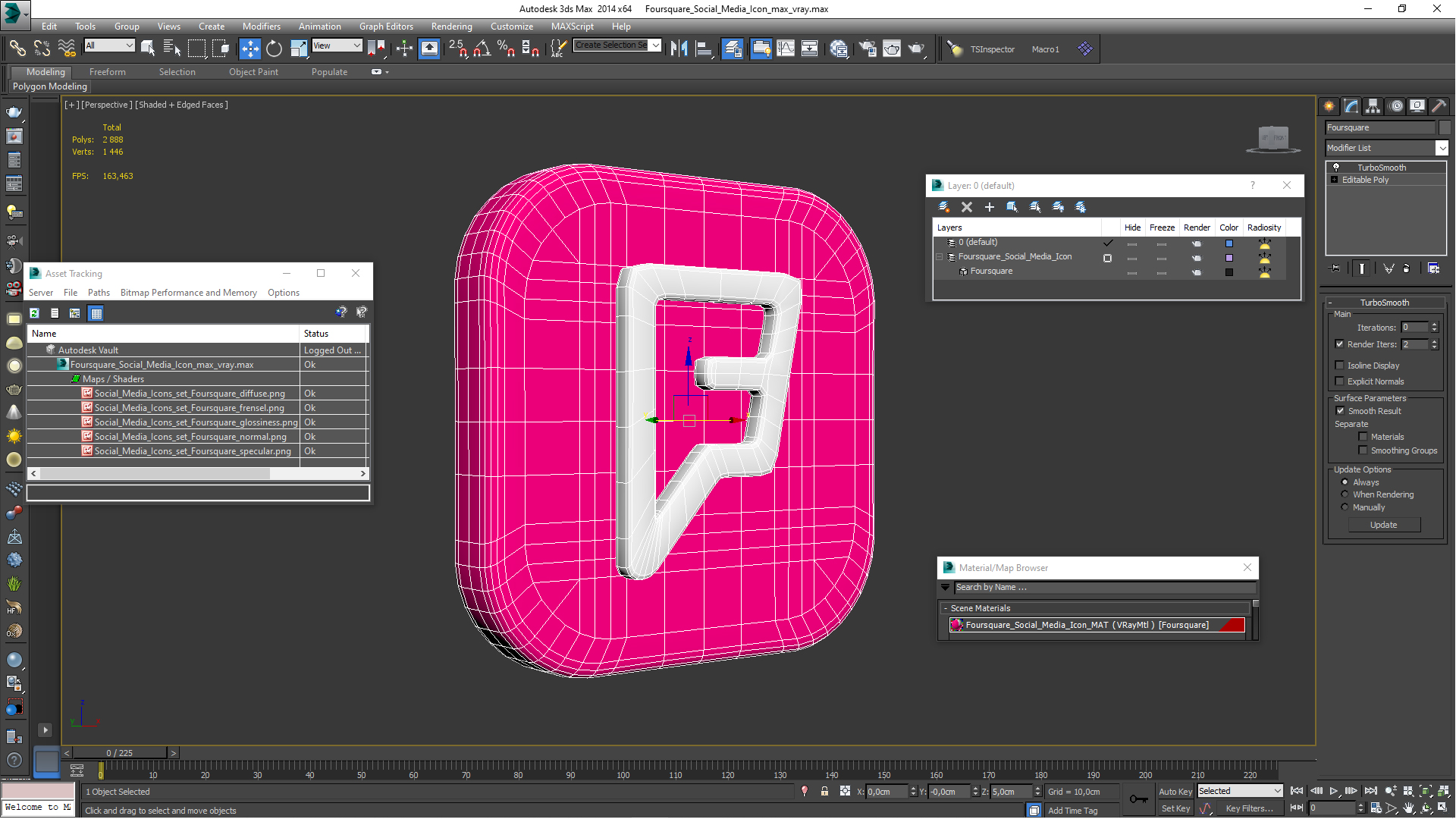The image size is (1456, 819).
Task: Toggle TurboSmooth modifier lightbulb visibility
Action: click(1336, 168)
